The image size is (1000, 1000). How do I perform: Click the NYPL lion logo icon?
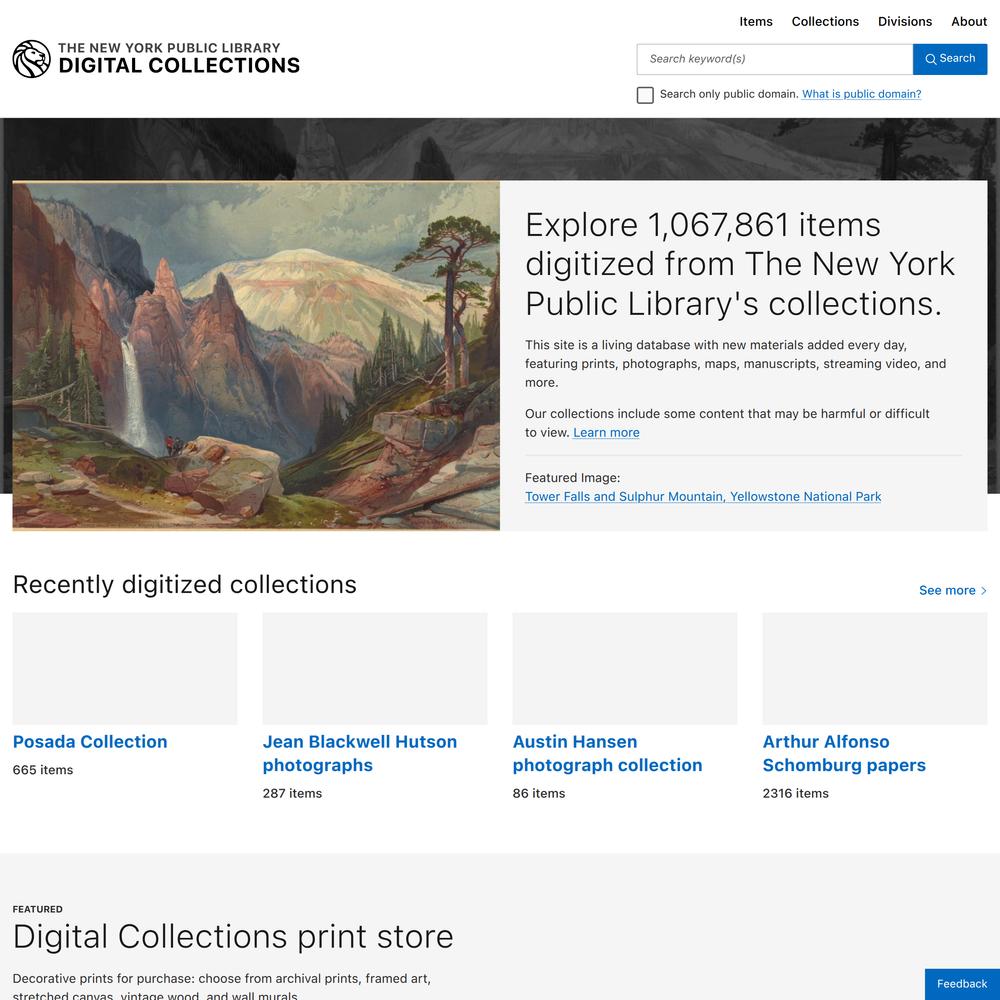tap(31, 59)
